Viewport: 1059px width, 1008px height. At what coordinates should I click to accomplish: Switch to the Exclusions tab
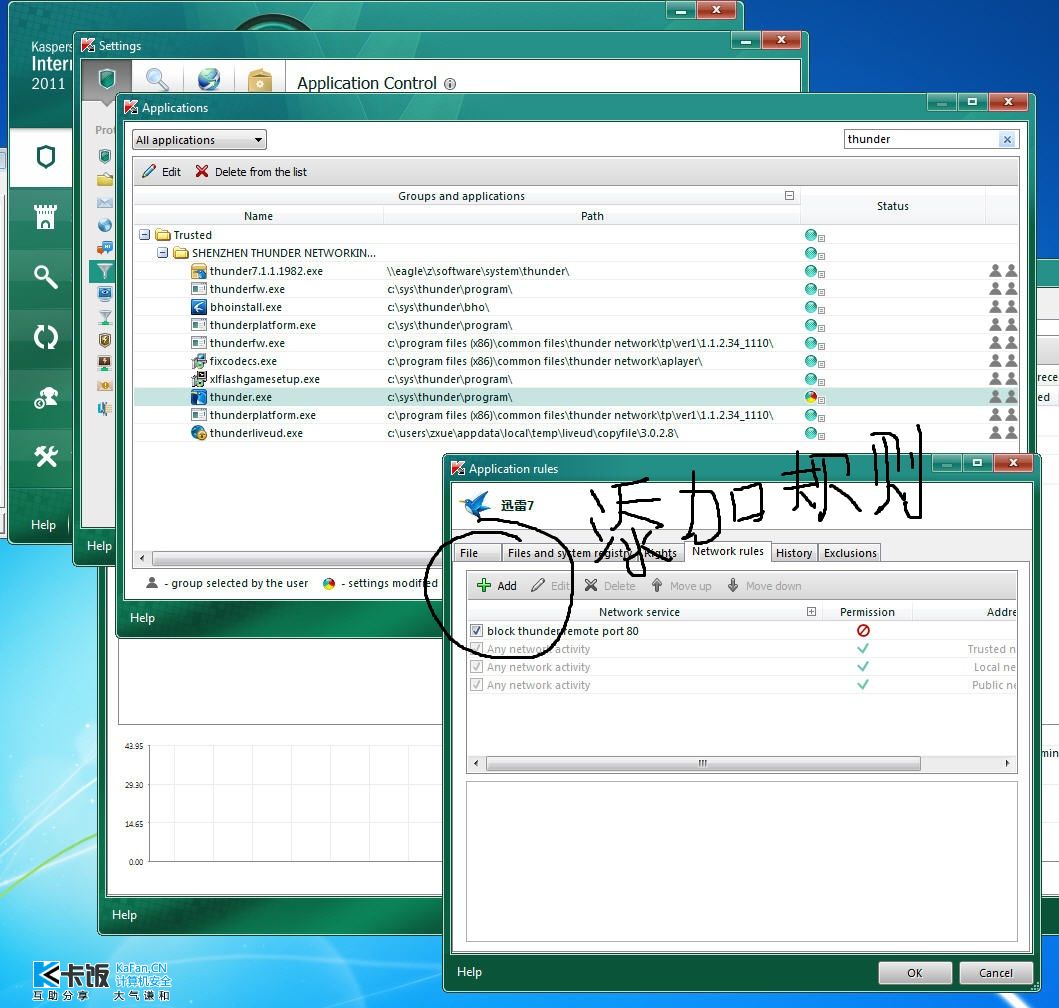(850, 553)
